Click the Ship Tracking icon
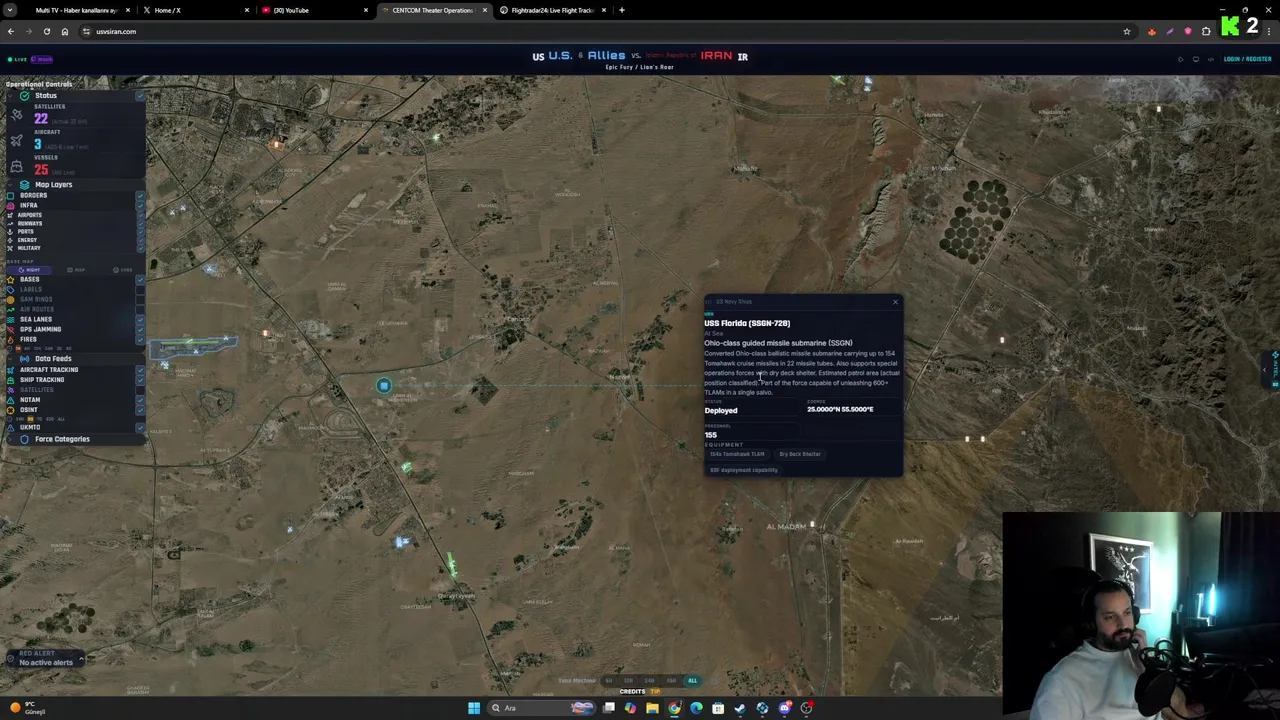 pos(10,380)
